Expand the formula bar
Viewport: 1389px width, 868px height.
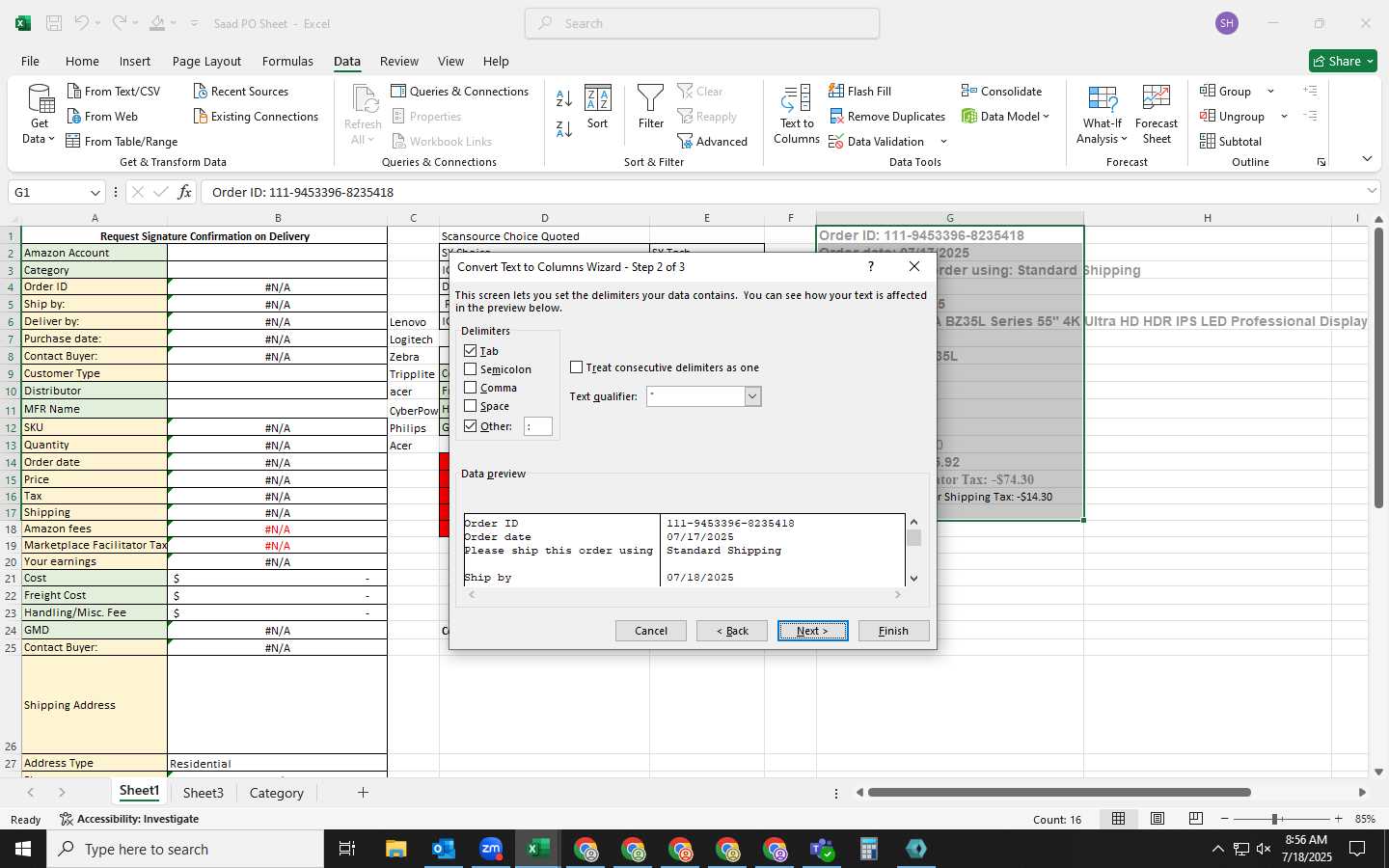(1372, 192)
